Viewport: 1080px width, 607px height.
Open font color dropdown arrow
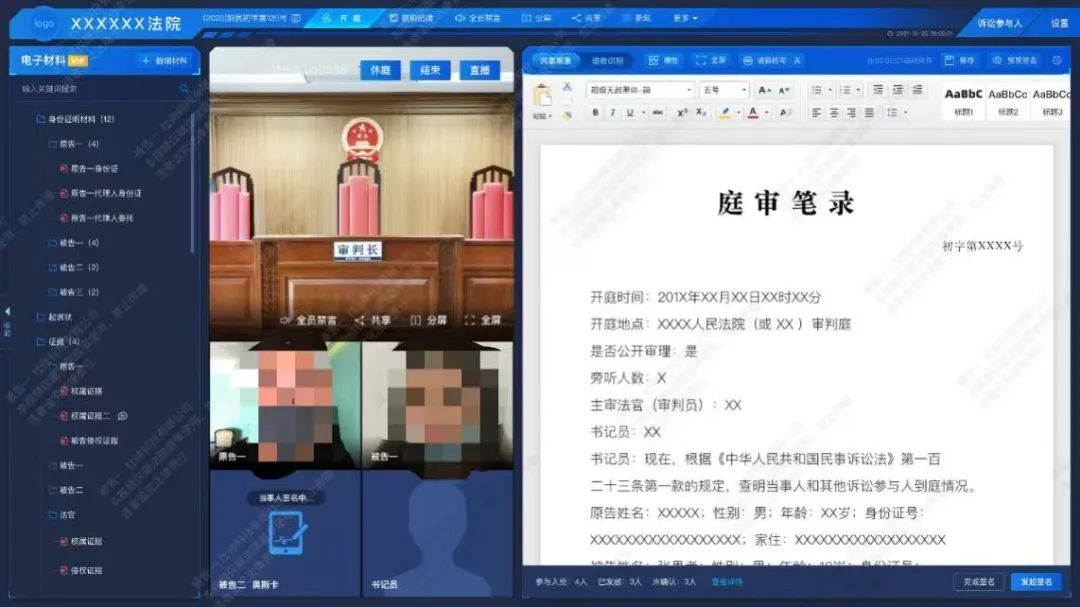click(766, 112)
